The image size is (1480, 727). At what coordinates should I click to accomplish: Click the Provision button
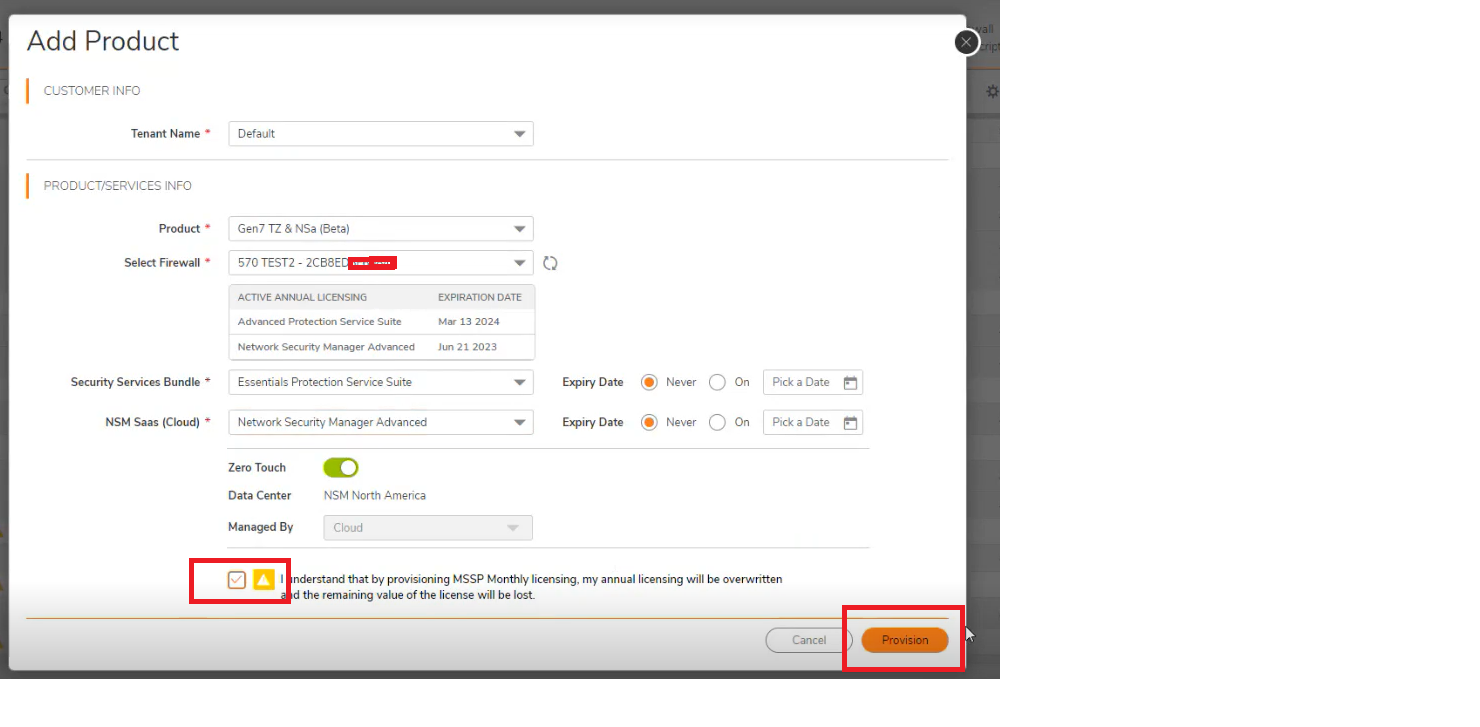[x=904, y=640]
